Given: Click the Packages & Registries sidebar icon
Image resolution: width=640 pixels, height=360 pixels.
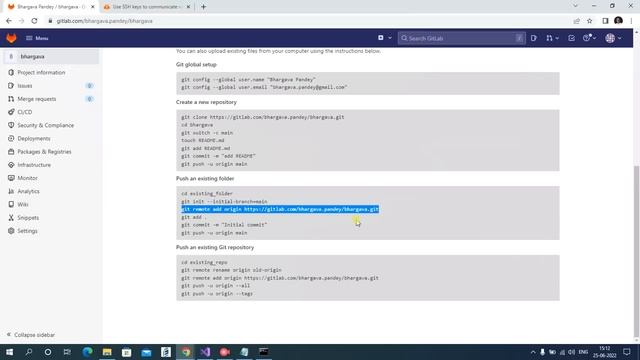Looking at the screenshot, I should (11, 151).
